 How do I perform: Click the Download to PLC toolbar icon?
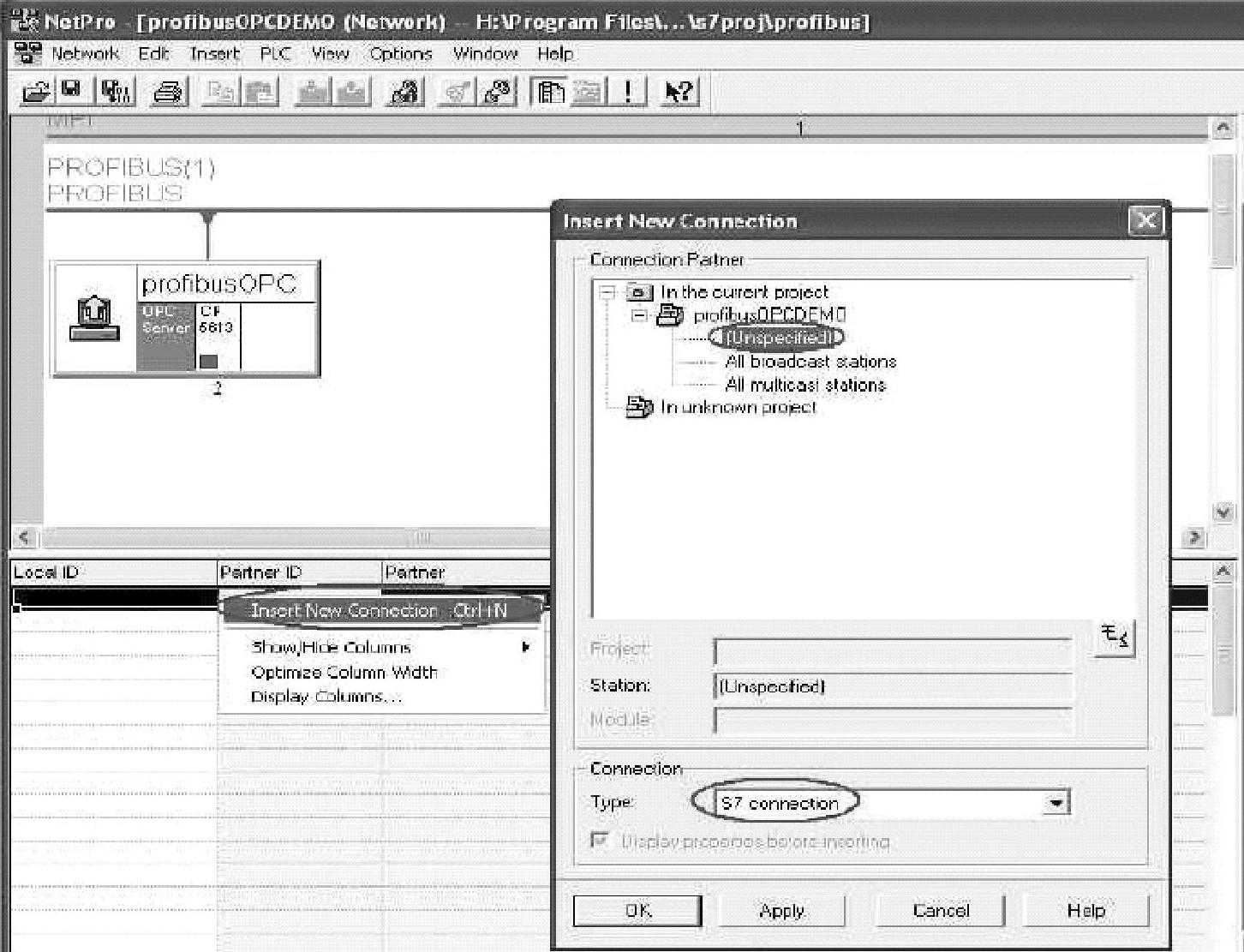click(x=313, y=92)
